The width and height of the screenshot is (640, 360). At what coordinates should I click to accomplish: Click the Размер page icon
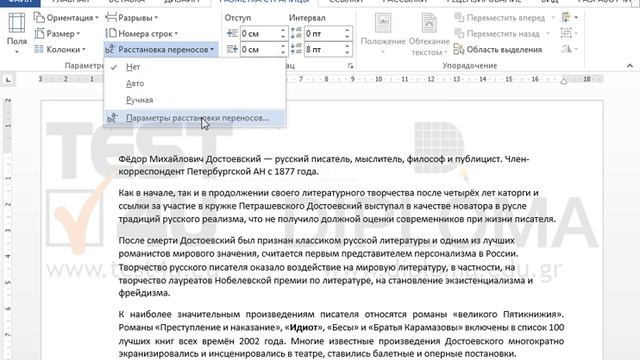[x=39, y=33]
